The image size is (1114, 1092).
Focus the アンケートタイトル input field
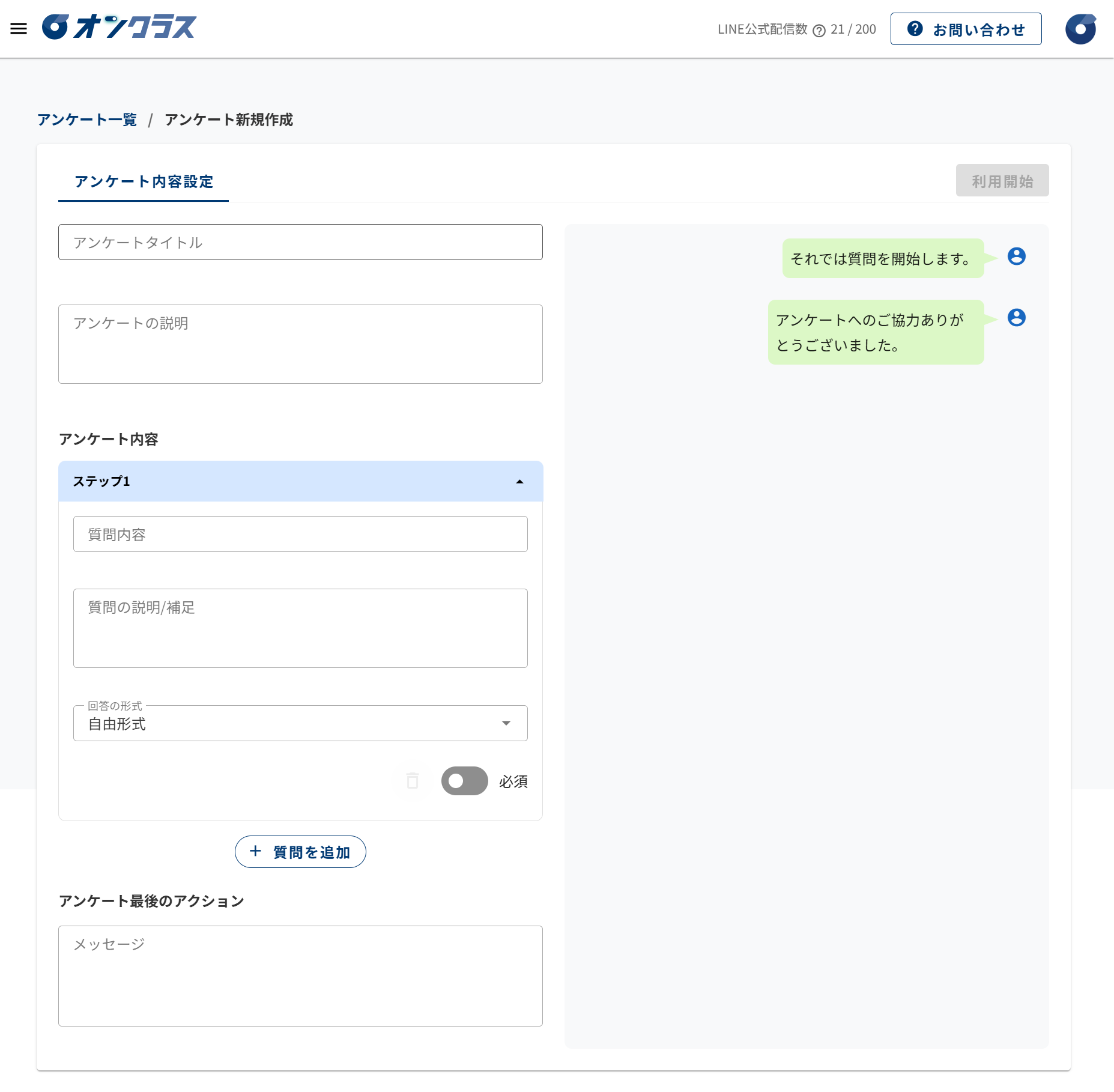tap(300, 243)
